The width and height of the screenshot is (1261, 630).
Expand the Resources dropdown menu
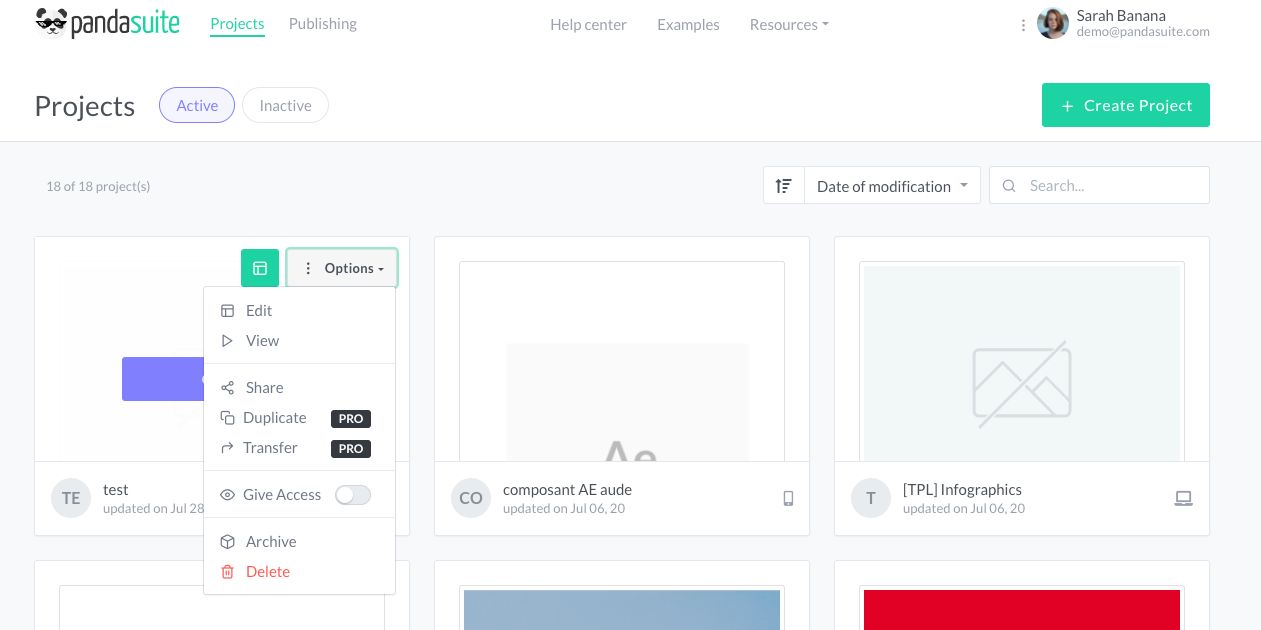click(789, 25)
